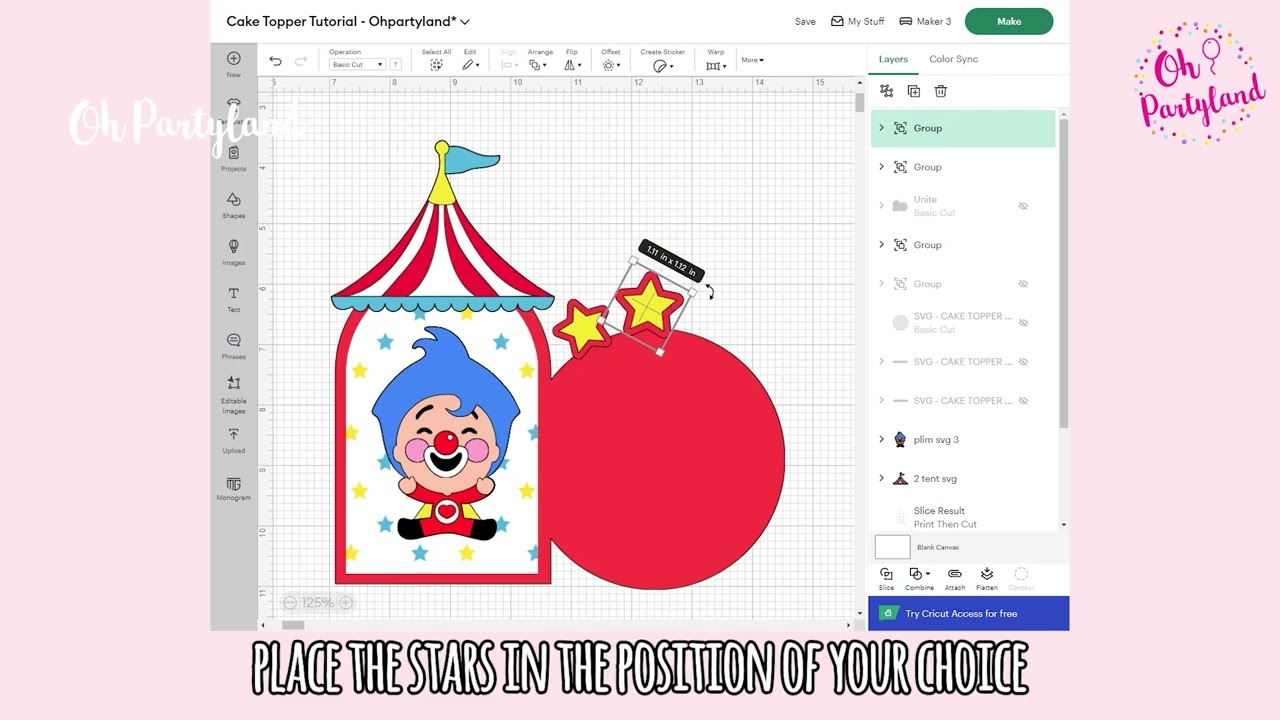Image resolution: width=1280 pixels, height=720 pixels.
Task: Open the Offset dropdown
Action: click(610, 65)
